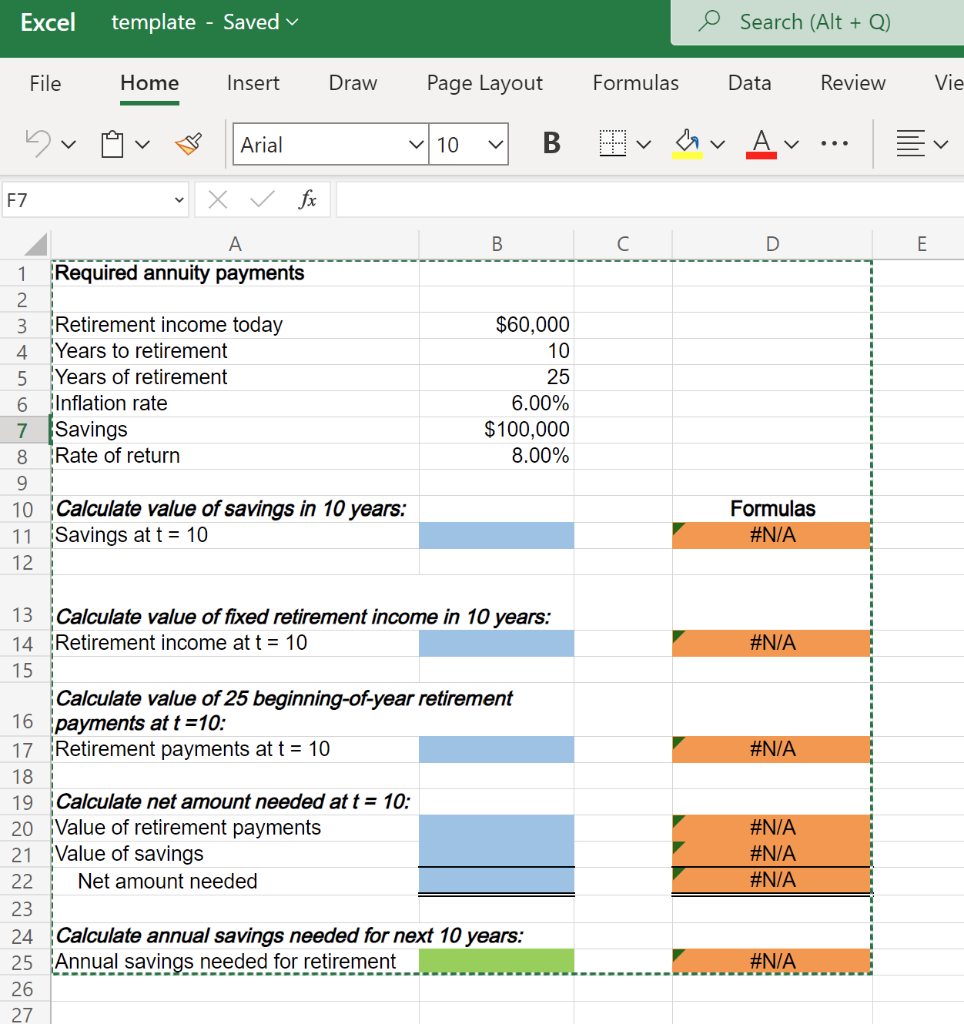This screenshot has width=964, height=1024.
Task: Select the Format Painter tool
Action: click(x=188, y=143)
